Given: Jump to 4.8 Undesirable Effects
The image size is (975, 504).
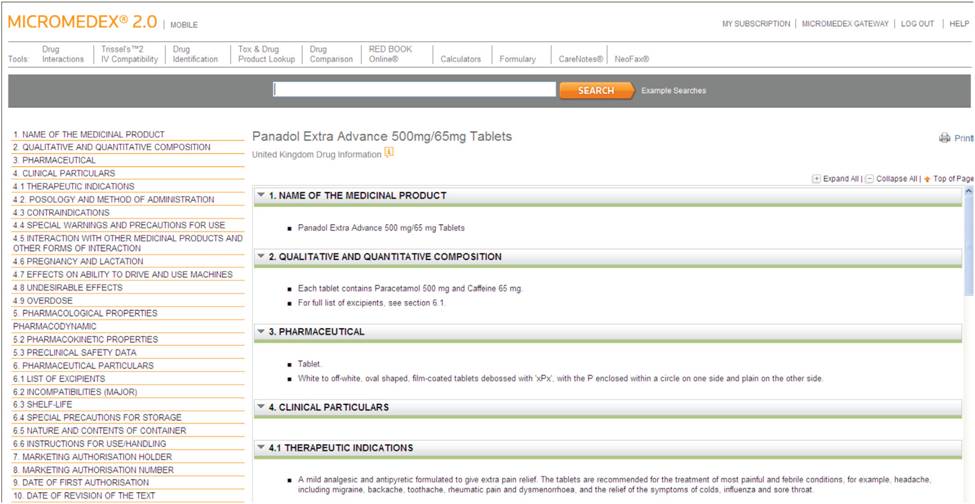Looking at the screenshot, I should pos(68,288).
